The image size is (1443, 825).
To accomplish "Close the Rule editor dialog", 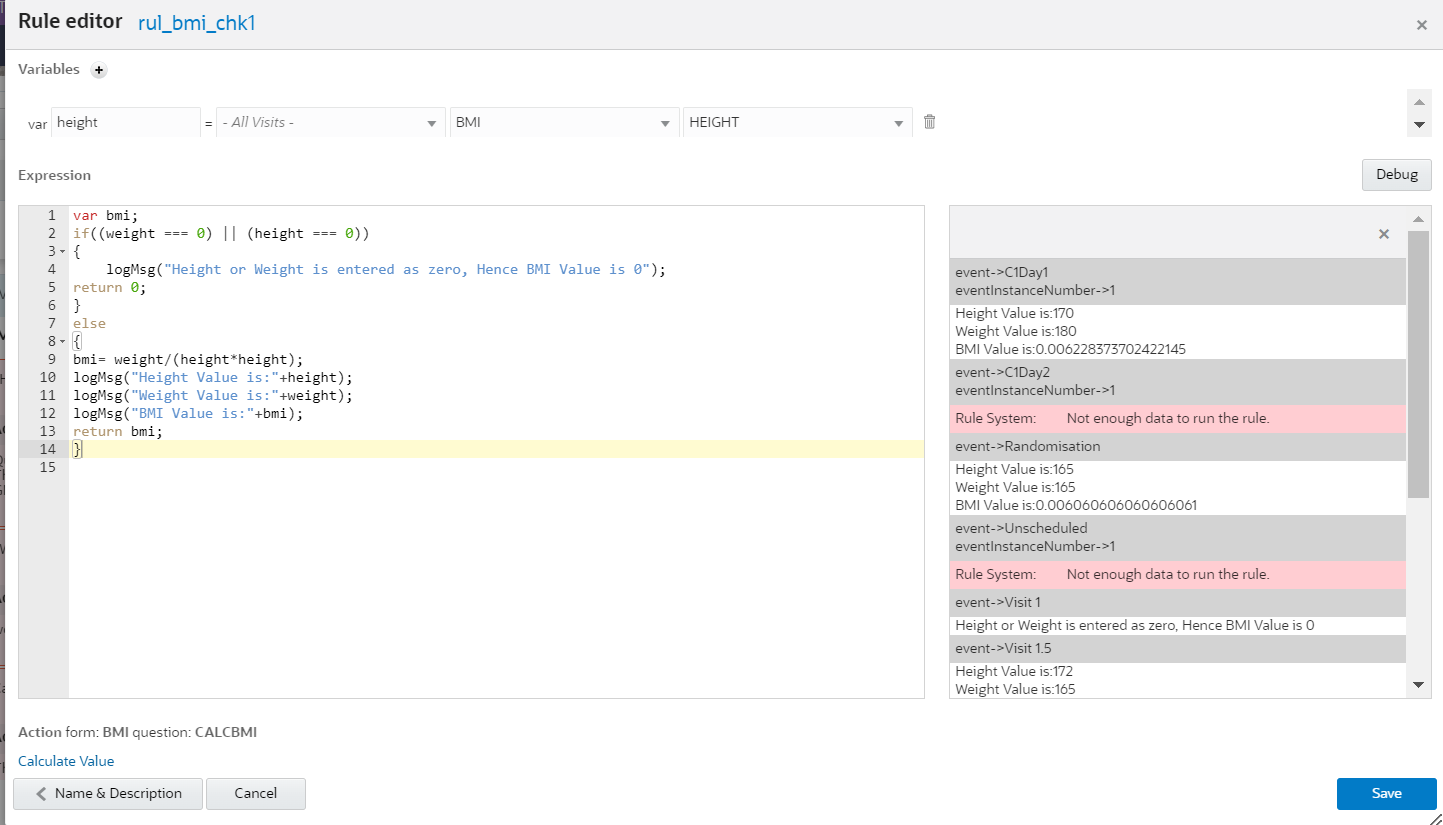I will pos(1421,25).
